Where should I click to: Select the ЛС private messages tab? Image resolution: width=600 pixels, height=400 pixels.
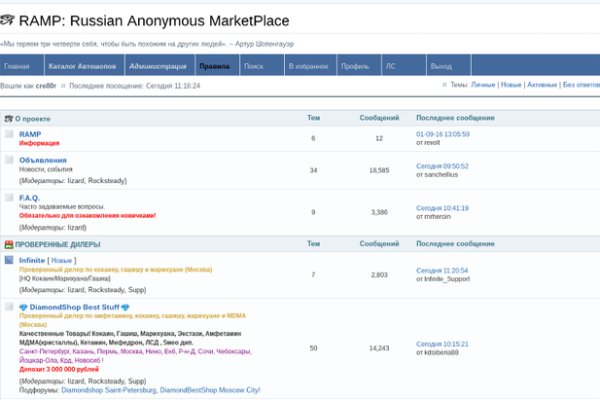point(391,66)
